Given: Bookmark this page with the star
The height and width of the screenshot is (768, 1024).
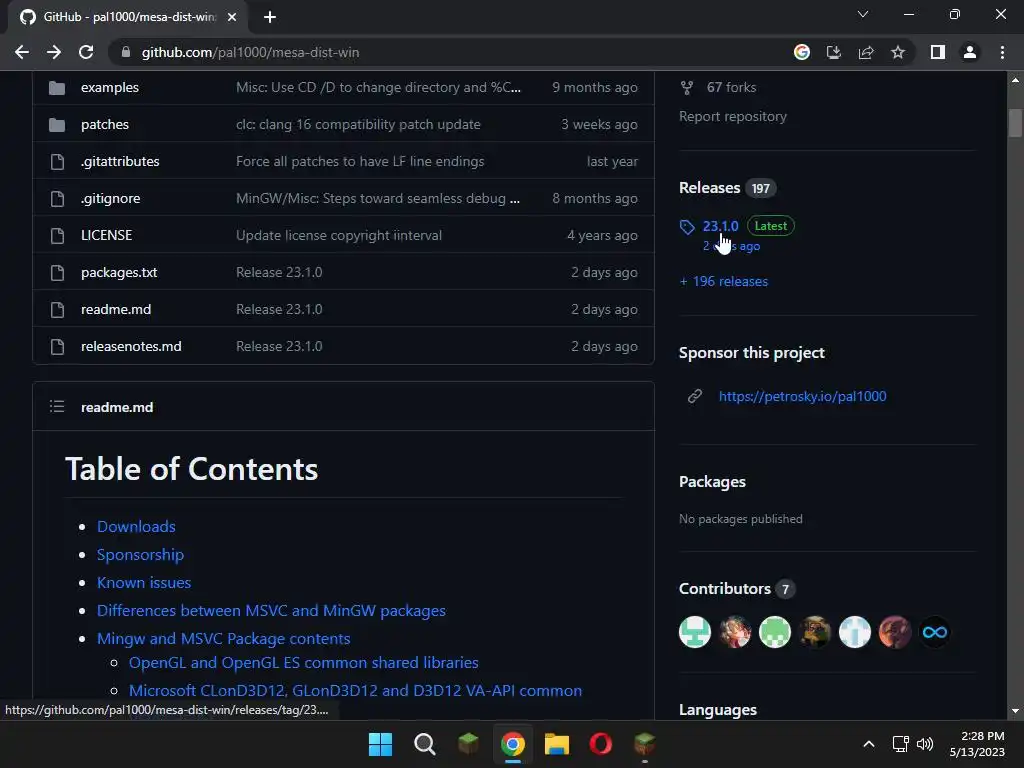Looking at the screenshot, I should pos(898,52).
